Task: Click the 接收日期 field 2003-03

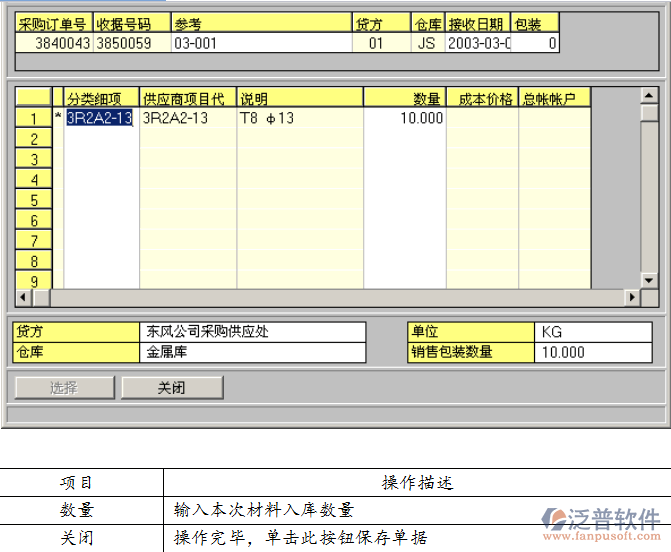Action: point(477,44)
